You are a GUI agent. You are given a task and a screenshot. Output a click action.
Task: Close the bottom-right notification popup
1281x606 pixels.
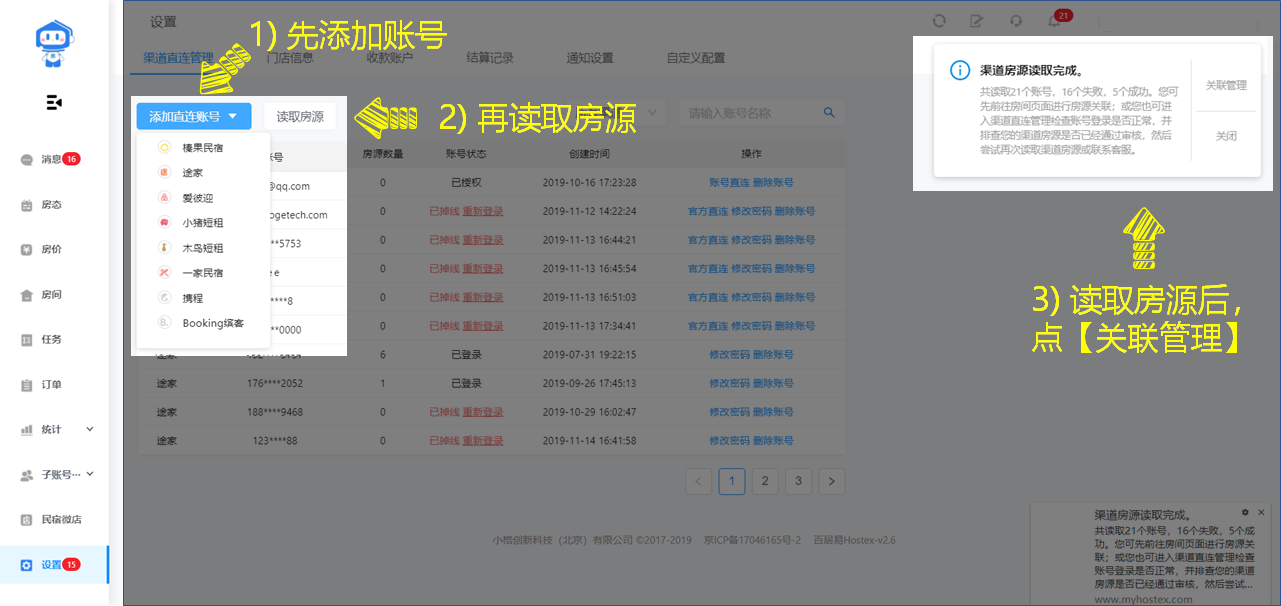[1262, 512]
